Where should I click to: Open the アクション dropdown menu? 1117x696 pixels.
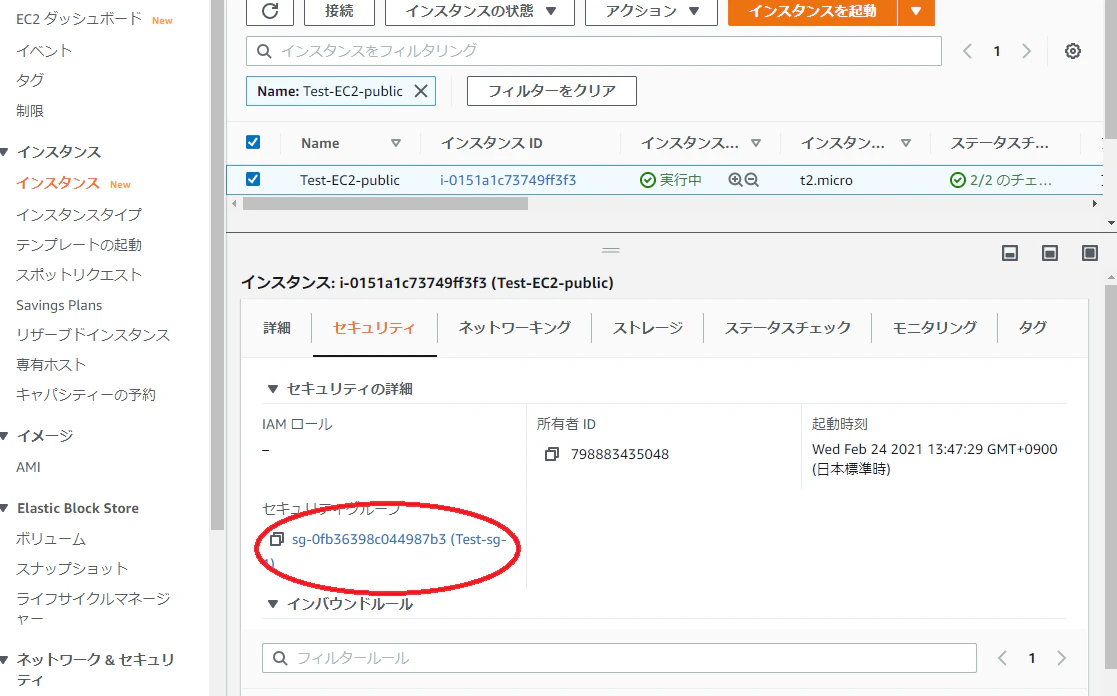point(651,11)
